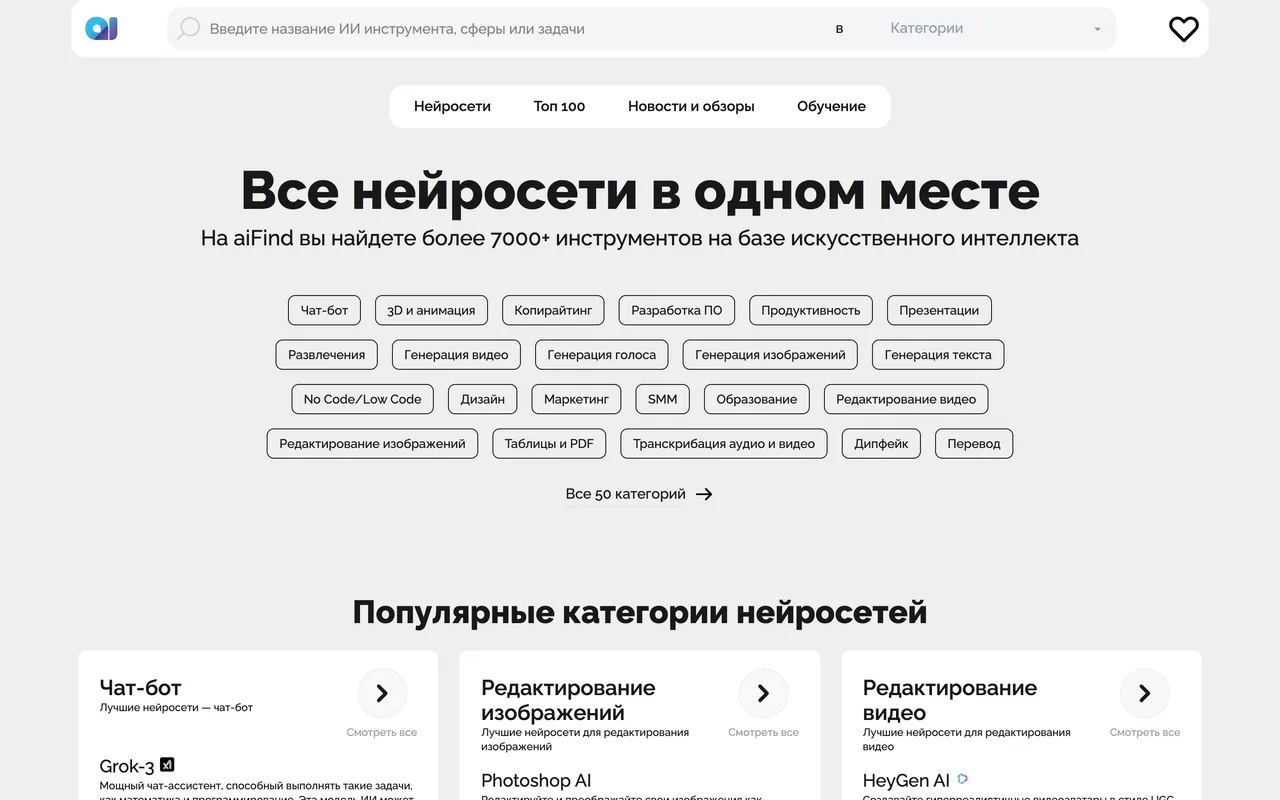This screenshot has height=800, width=1280.
Task: Open the Генерация видео tag
Action: pos(456,355)
